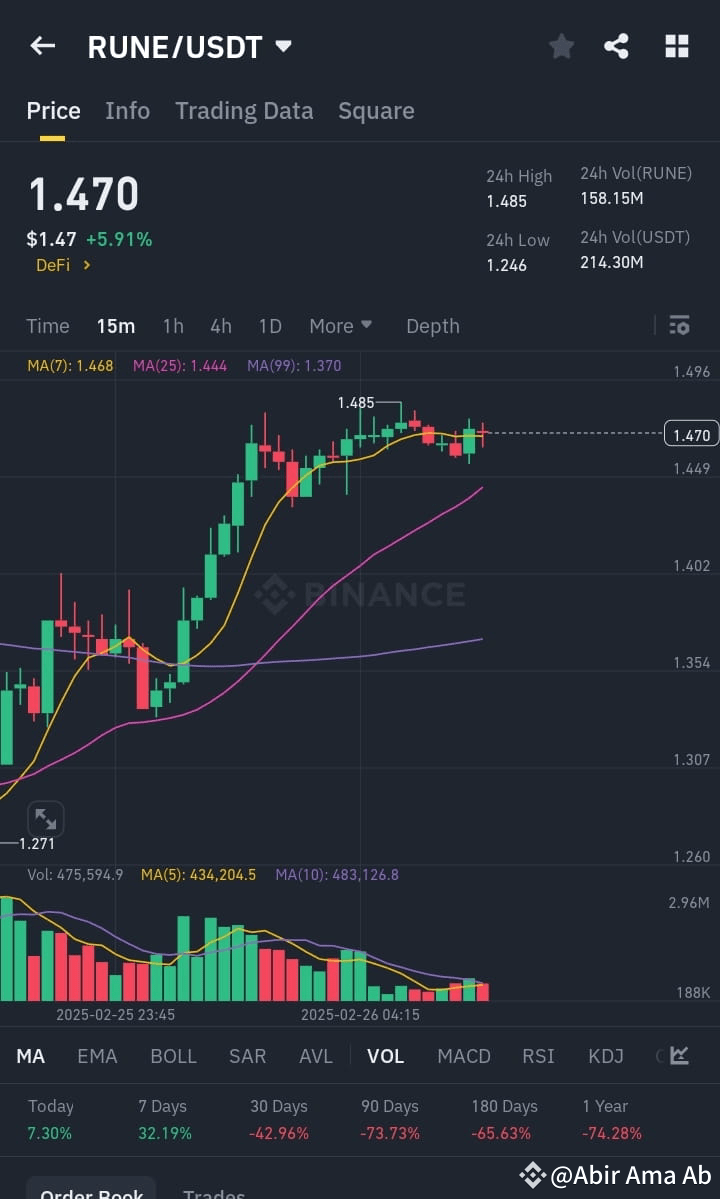The height and width of the screenshot is (1199, 720).
Task: Select the 1D timeframe
Action: pyautogui.click(x=269, y=325)
